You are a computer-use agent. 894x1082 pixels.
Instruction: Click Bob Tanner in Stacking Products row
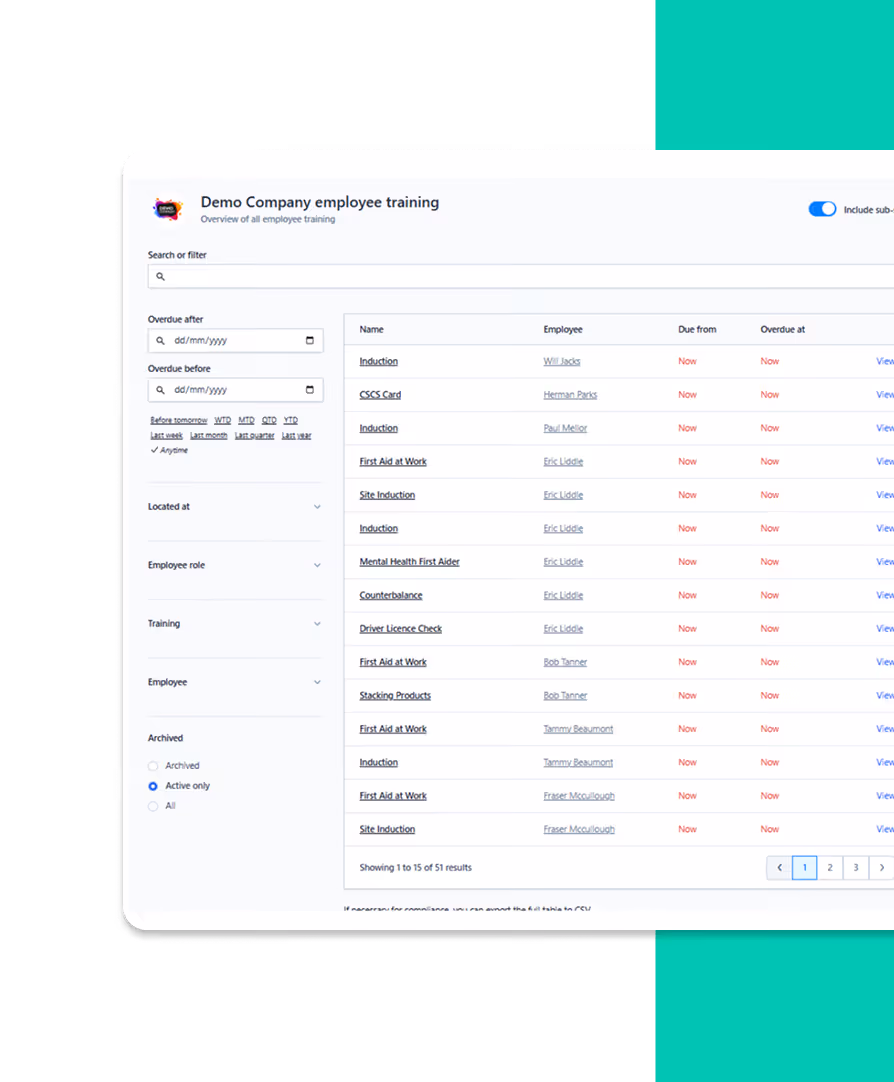565,696
